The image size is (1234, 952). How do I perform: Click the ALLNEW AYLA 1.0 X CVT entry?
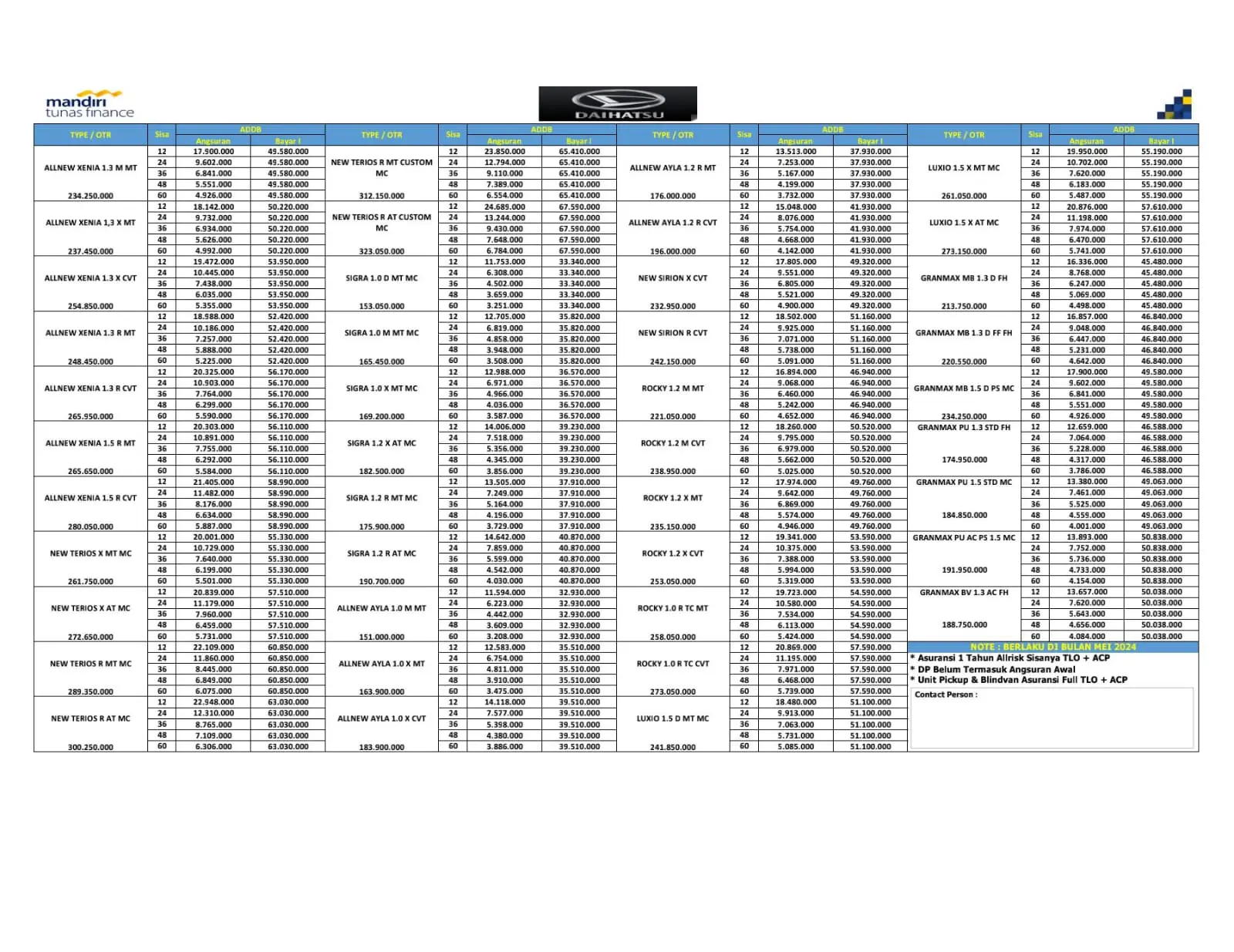tap(382, 718)
